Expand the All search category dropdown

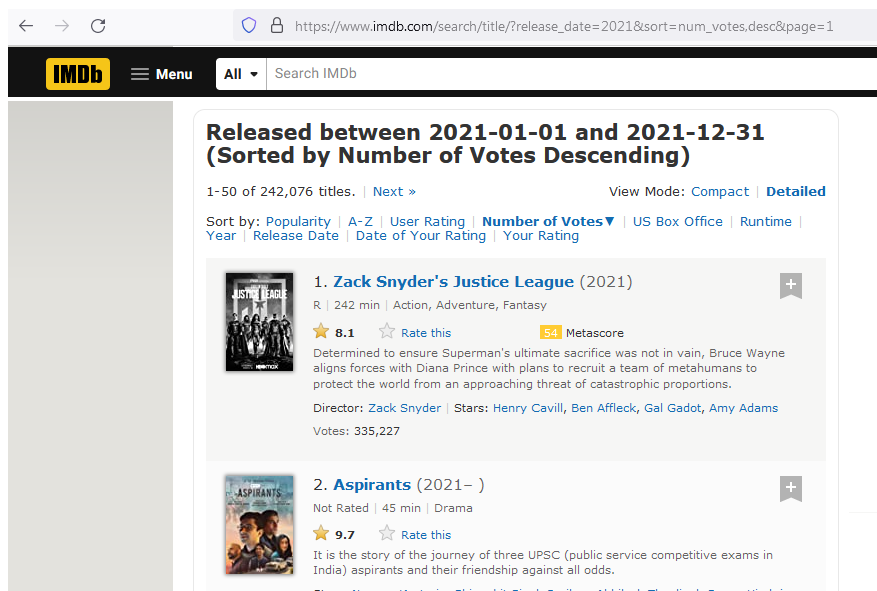point(241,74)
